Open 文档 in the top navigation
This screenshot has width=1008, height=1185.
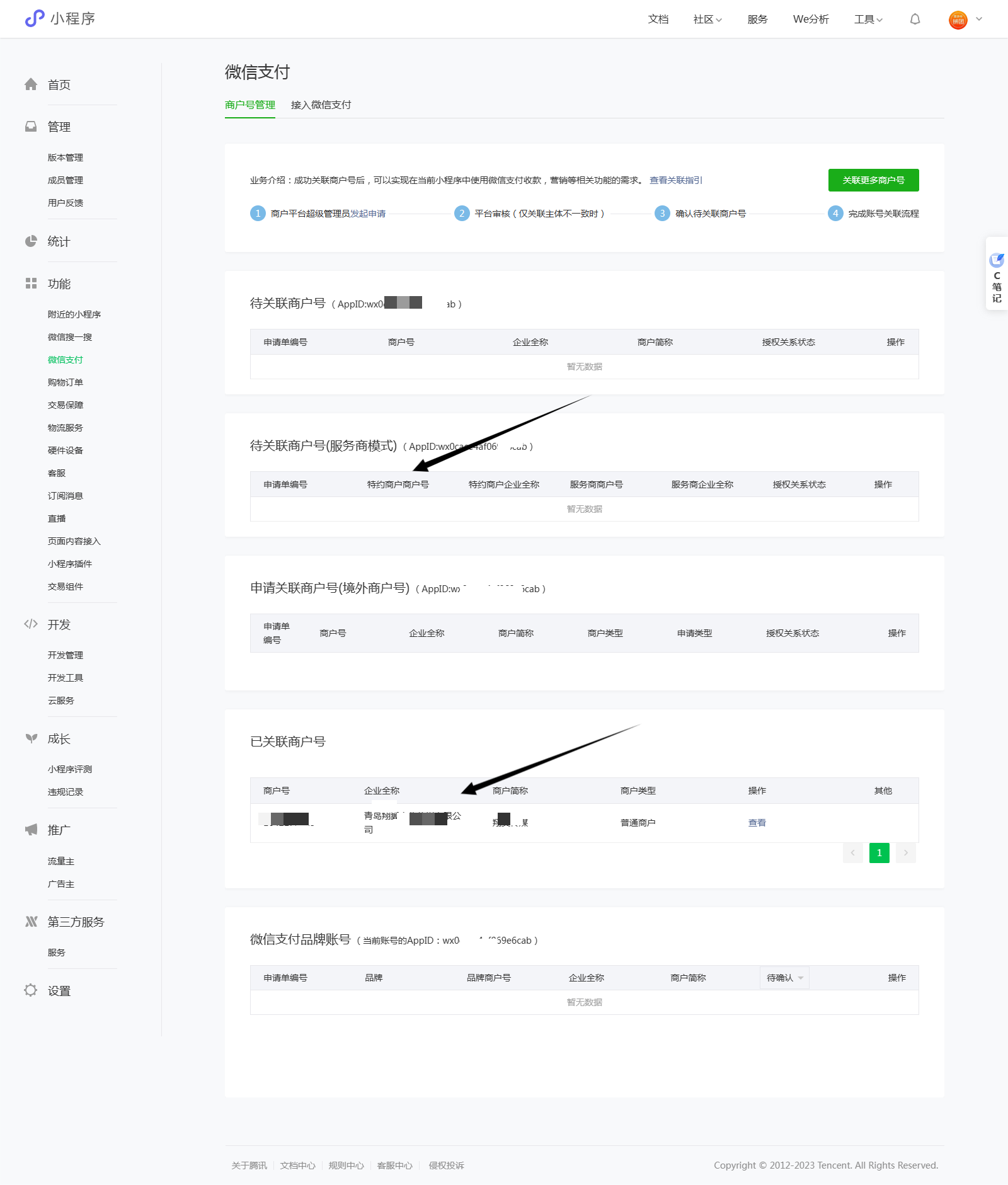[x=658, y=20]
